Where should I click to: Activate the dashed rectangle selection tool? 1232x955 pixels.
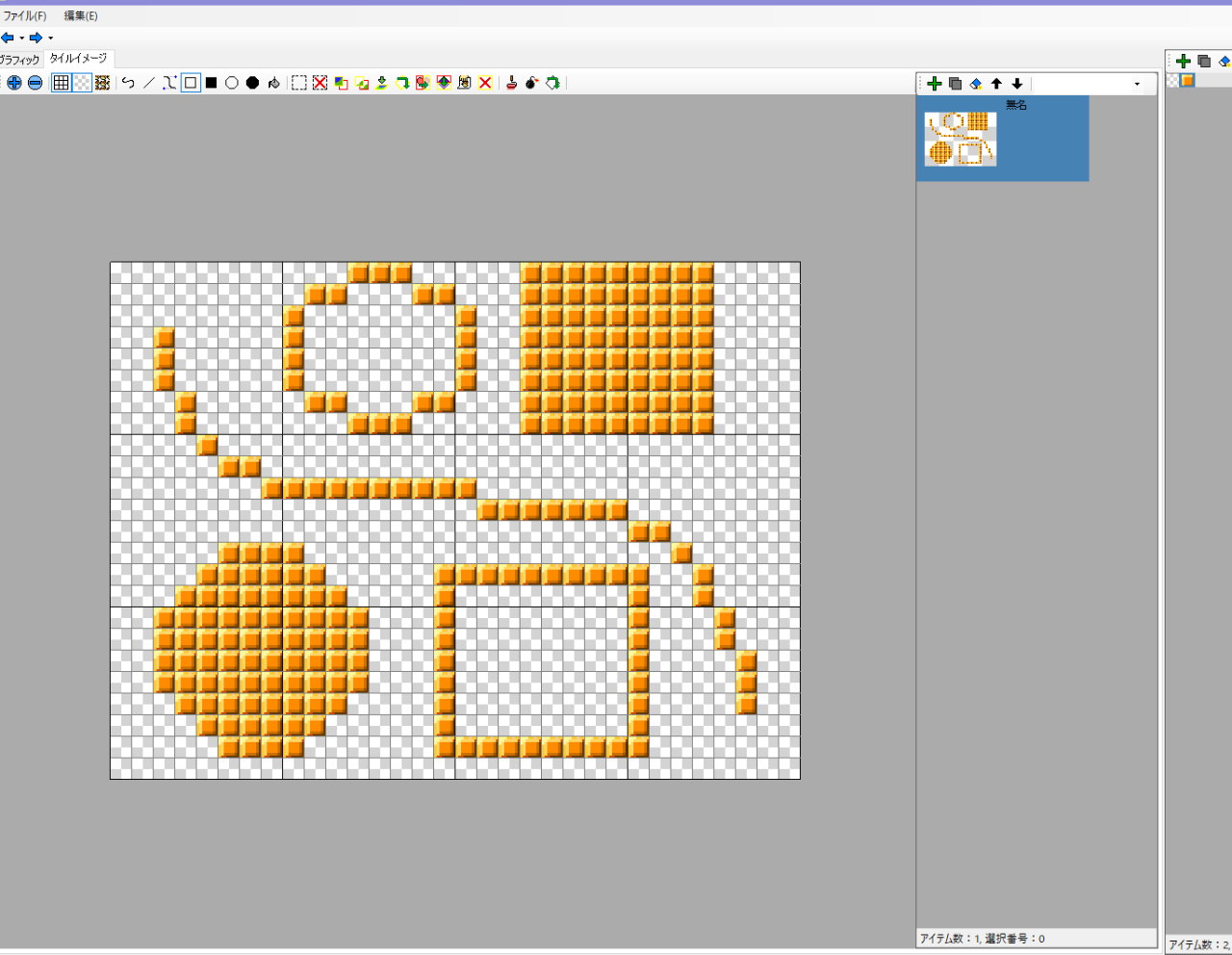pyautogui.click(x=299, y=83)
